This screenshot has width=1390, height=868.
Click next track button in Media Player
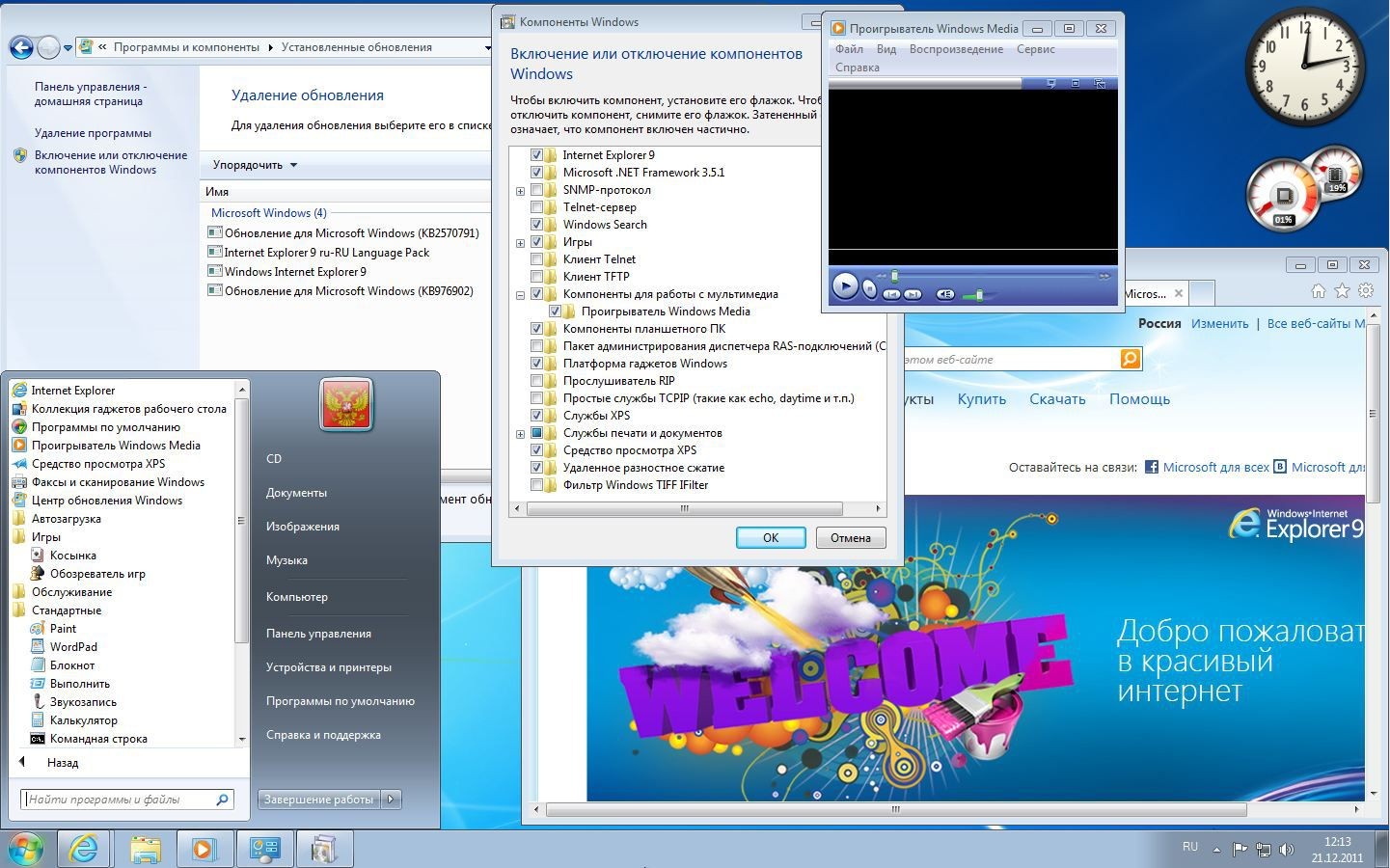click(913, 294)
